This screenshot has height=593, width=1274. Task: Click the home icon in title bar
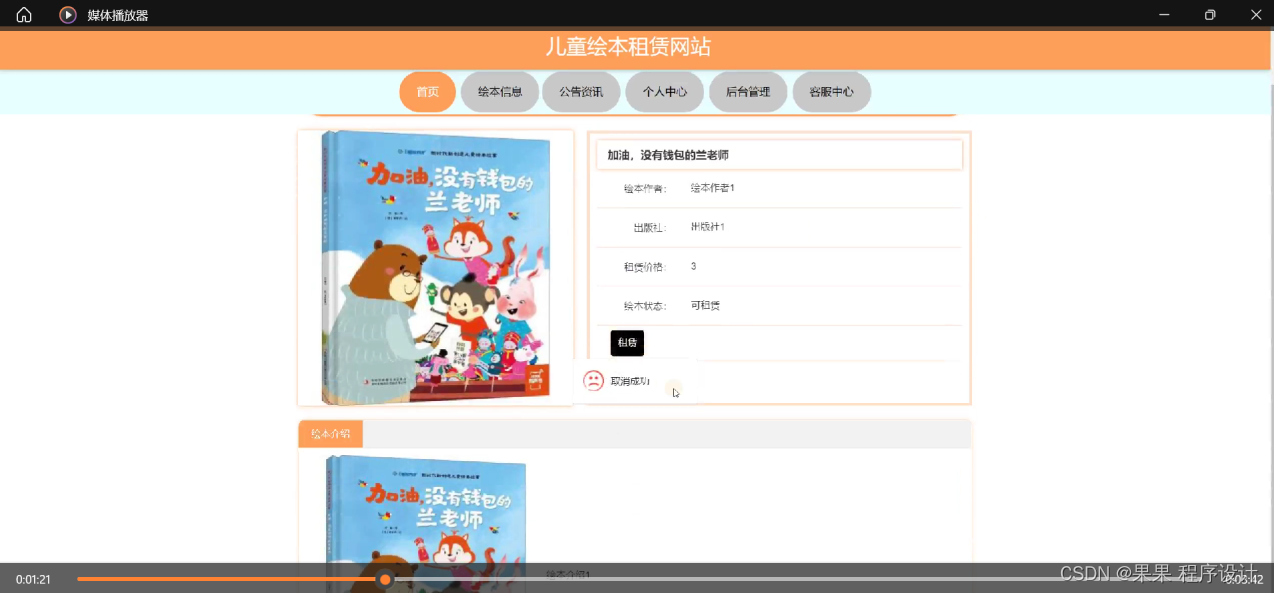[x=24, y=15]
